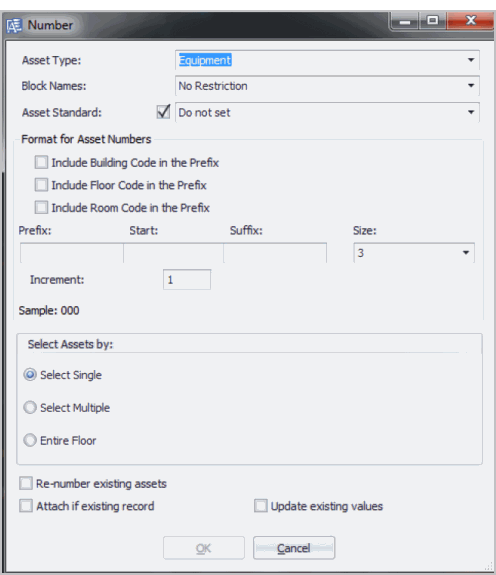
Task: Focus the Start number field
Action: click(x=173, y=253)
